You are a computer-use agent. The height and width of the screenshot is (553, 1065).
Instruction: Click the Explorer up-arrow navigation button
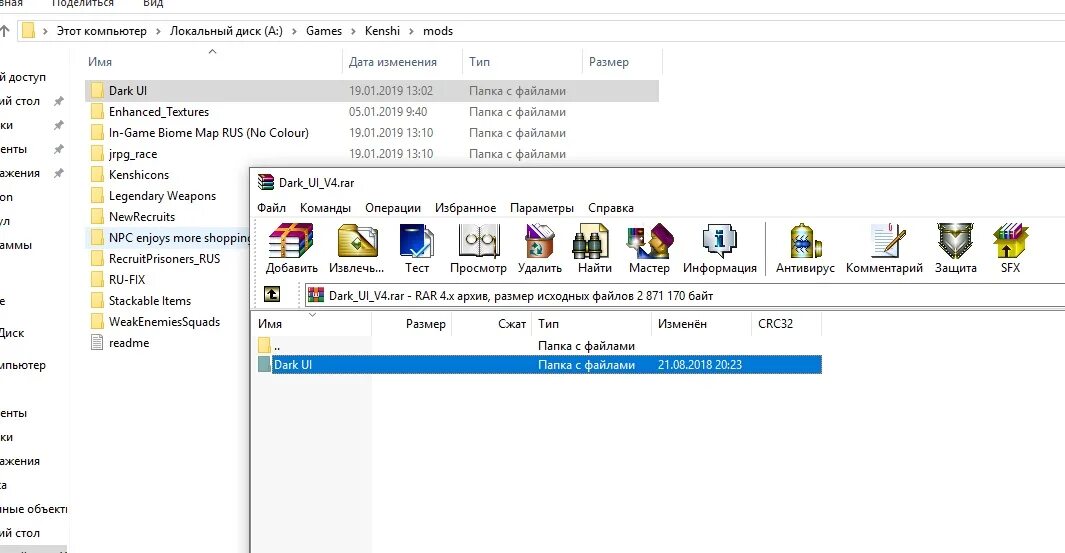[x=5, y=31]
